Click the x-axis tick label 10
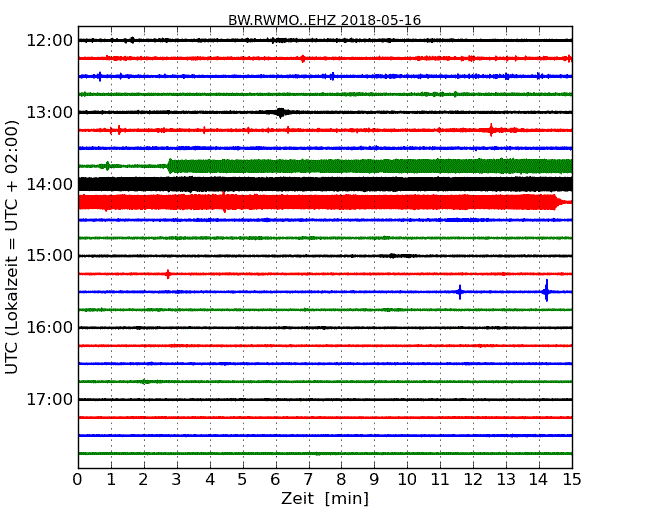The width and height of the screenshot is (650, 520). click(x=407, y=479)
